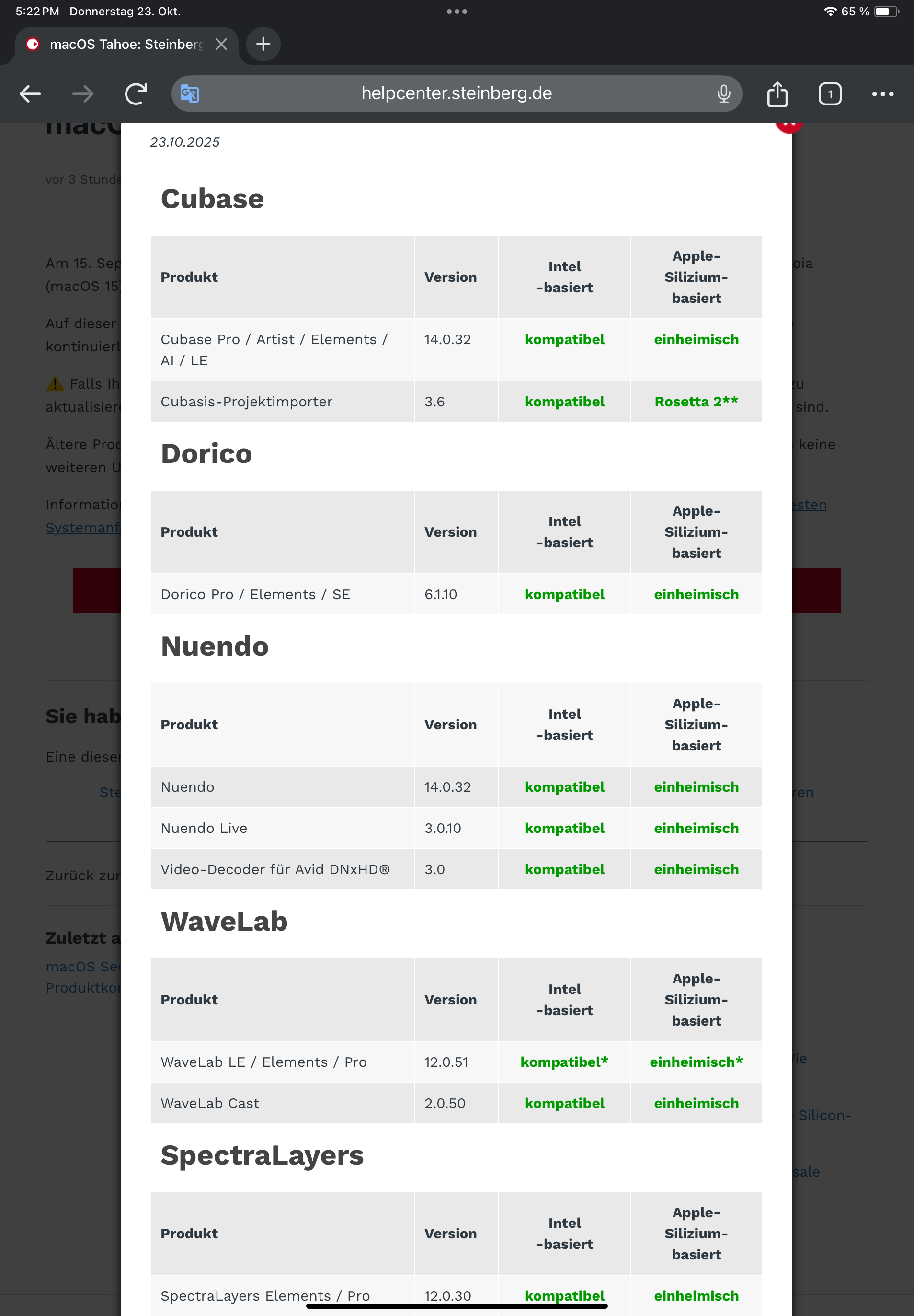Add a new tab with plus button

[263, 44]
